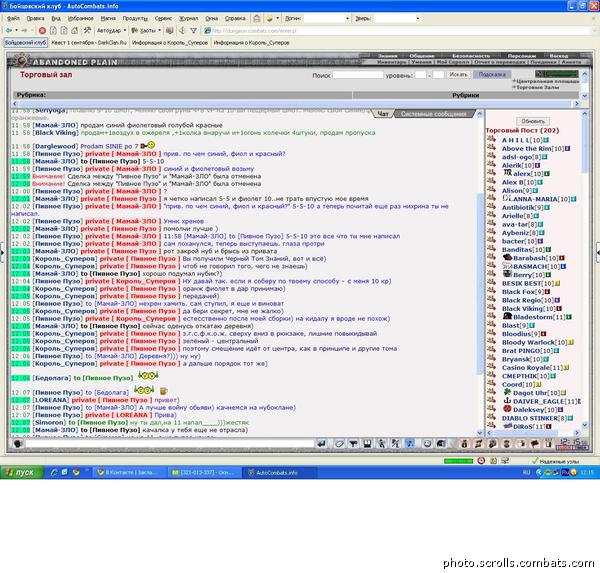Image resolution: width=600 pixels, height=573 pixels.
Task: Click the chat message input field
Action: 170,443
